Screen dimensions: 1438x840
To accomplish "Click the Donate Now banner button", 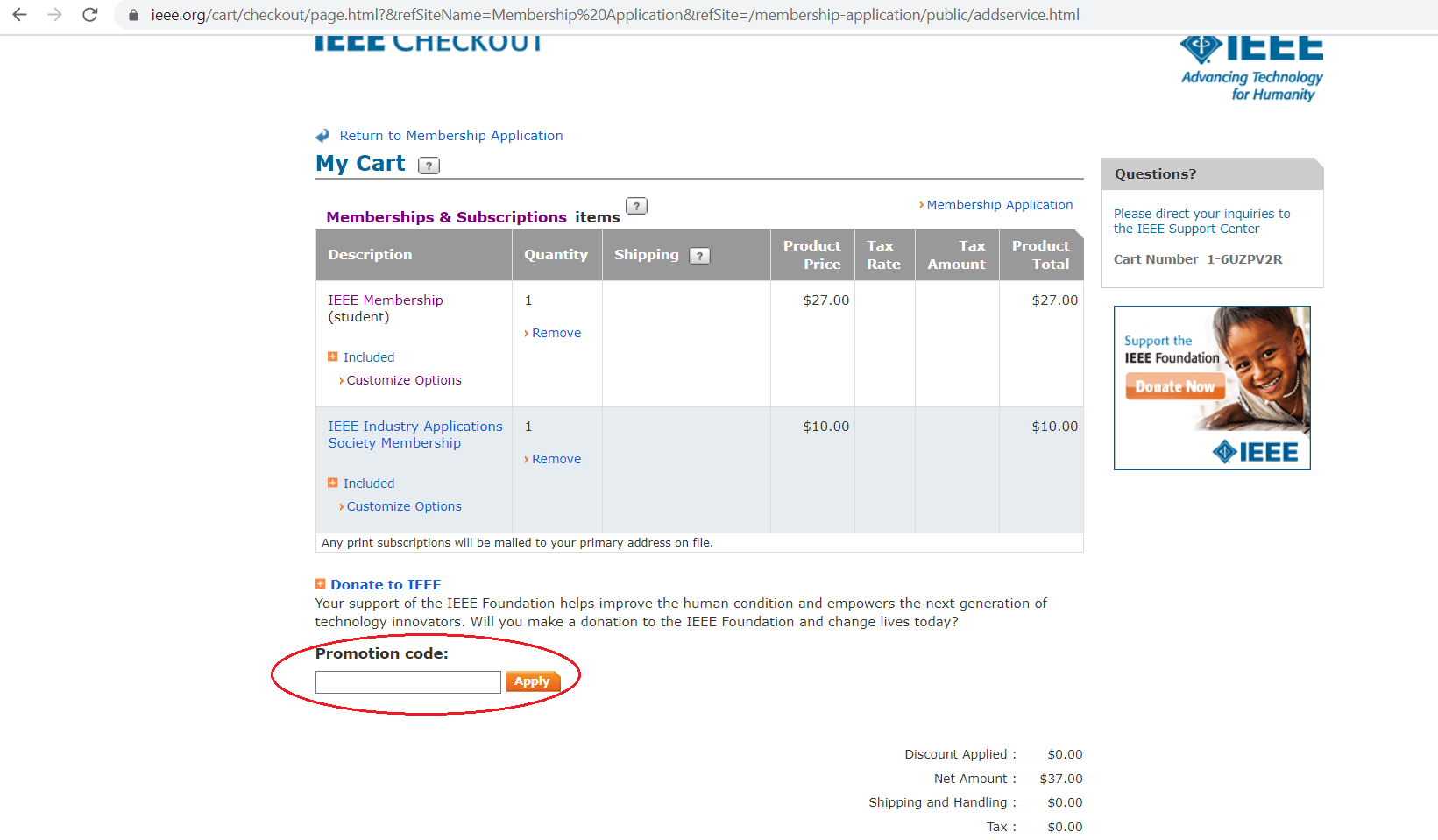I will [x=1175, y=386].
